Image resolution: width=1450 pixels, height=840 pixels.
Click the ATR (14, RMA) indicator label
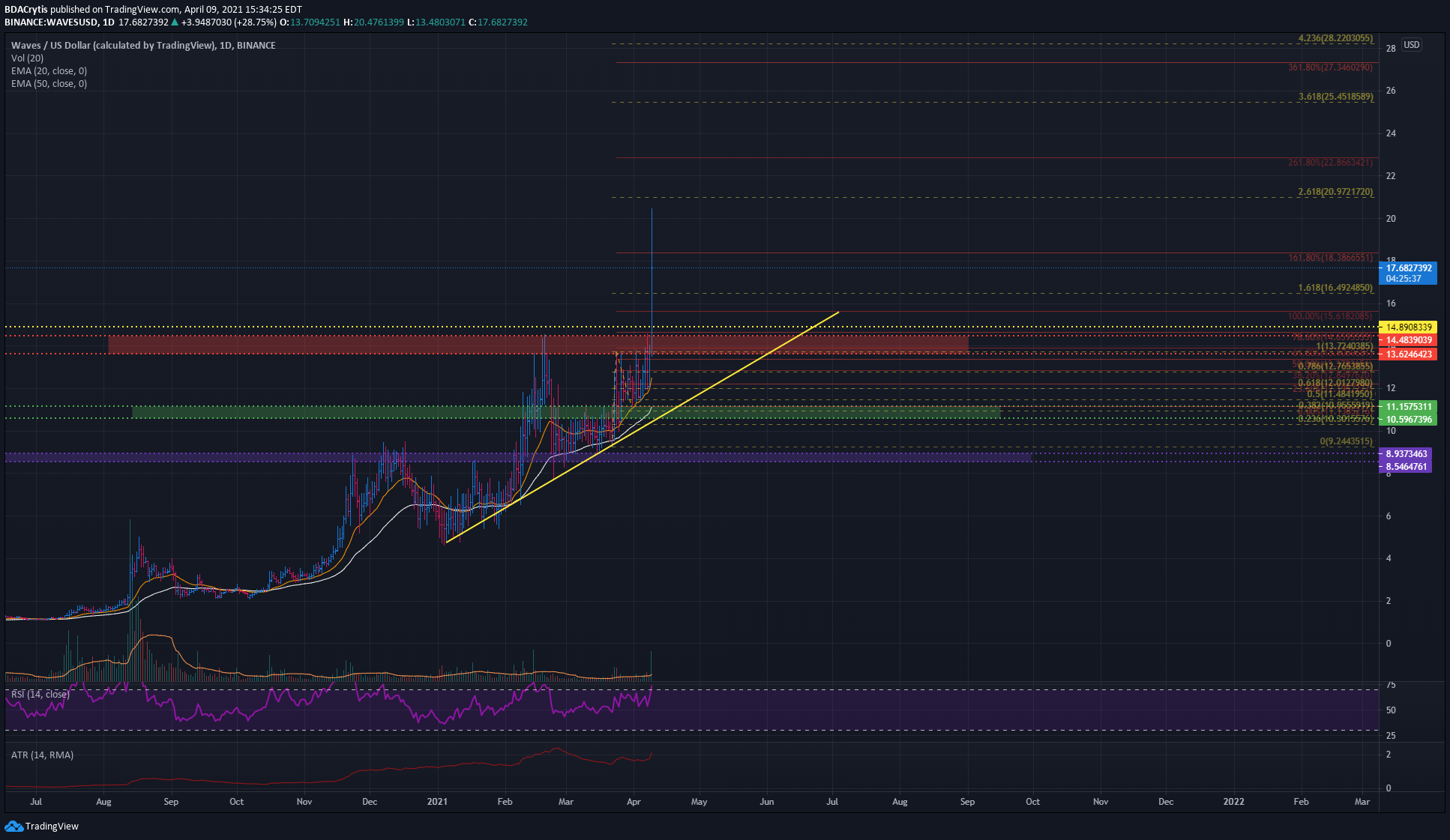[42, 755]
